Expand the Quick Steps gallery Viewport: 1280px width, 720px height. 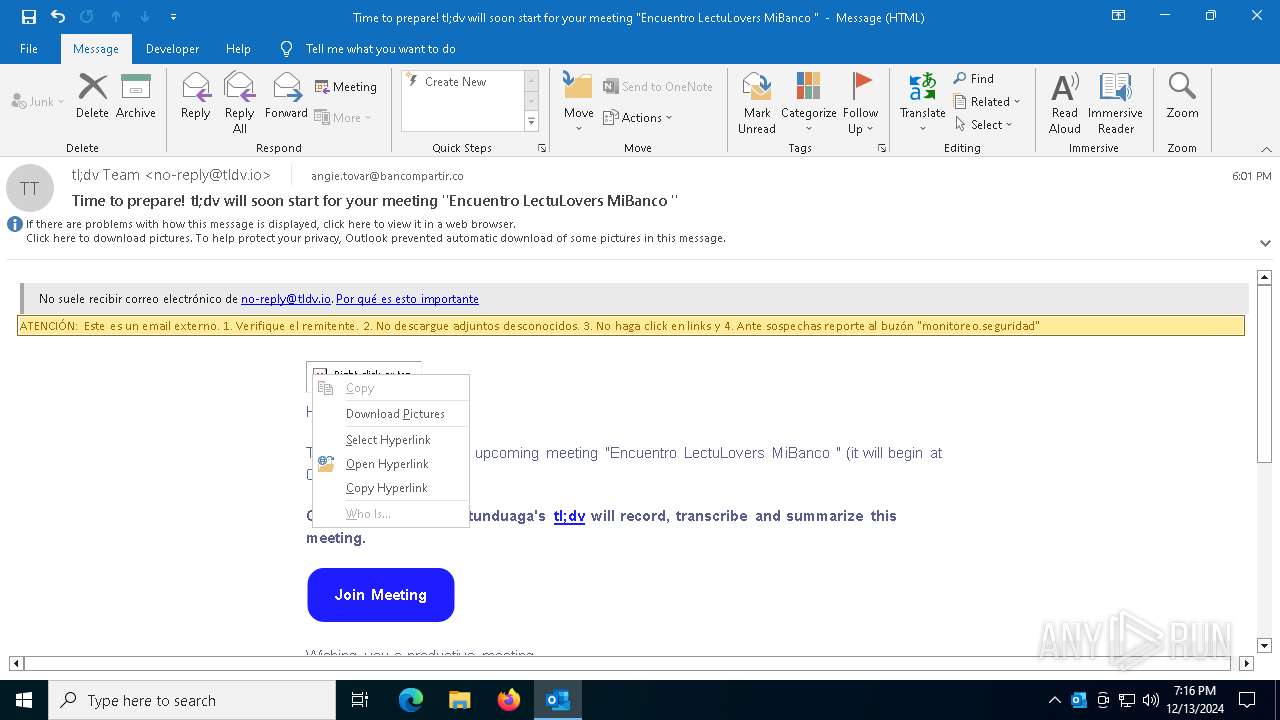531,122
